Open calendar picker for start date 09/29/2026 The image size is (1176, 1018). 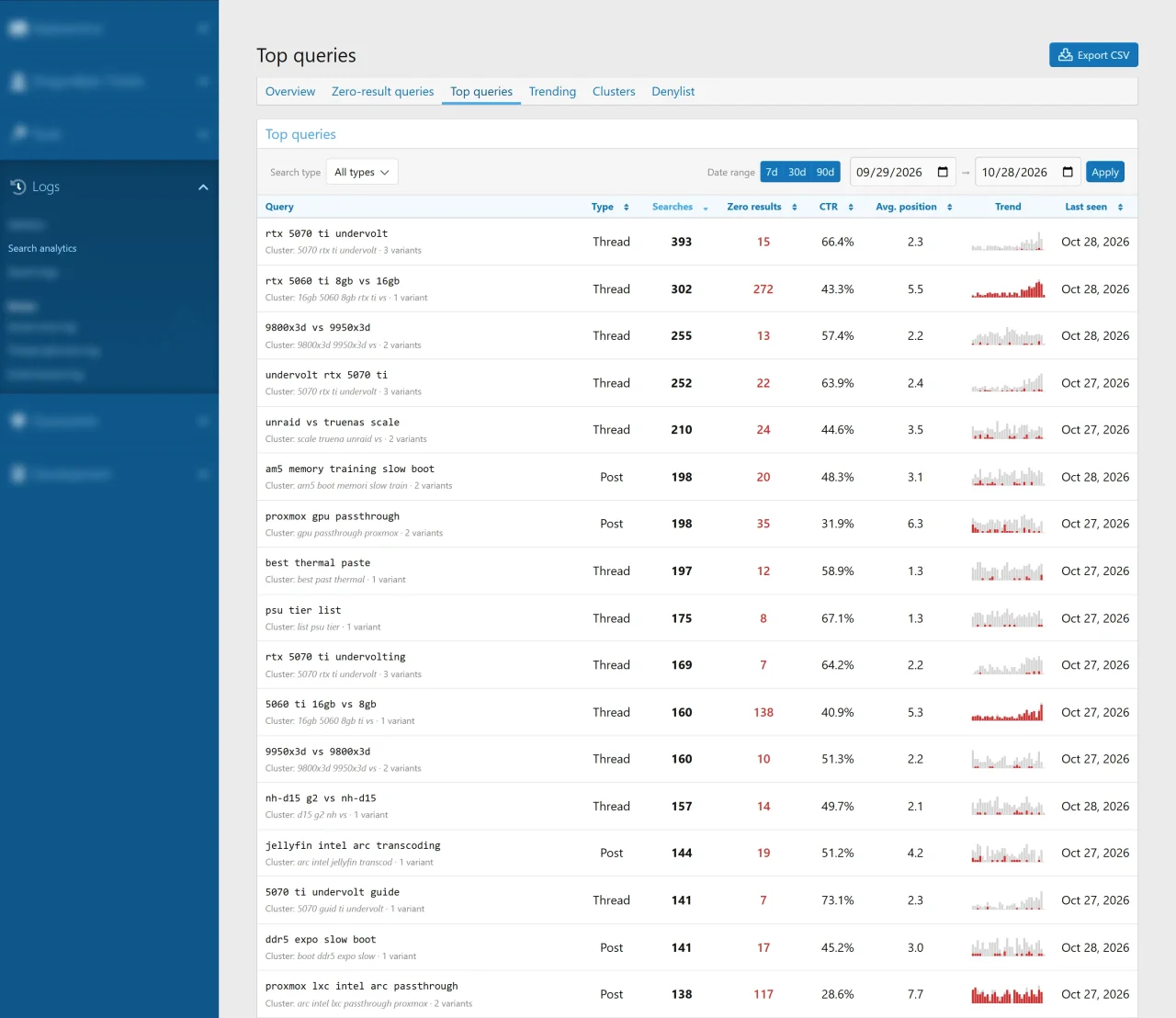pyautogui.click(x=943, y=172)
